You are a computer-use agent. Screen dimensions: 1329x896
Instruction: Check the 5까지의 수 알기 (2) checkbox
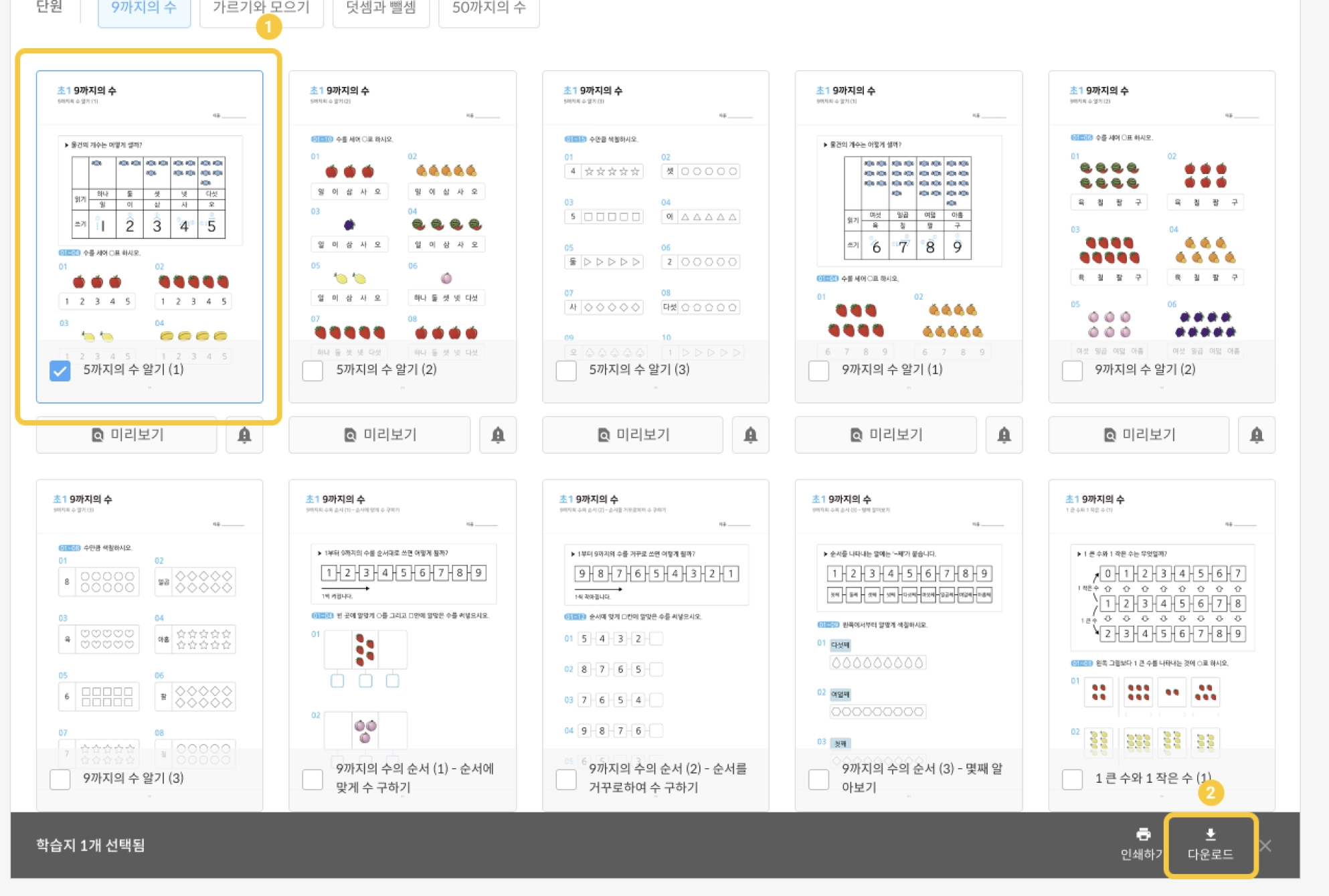coord(313,371)
